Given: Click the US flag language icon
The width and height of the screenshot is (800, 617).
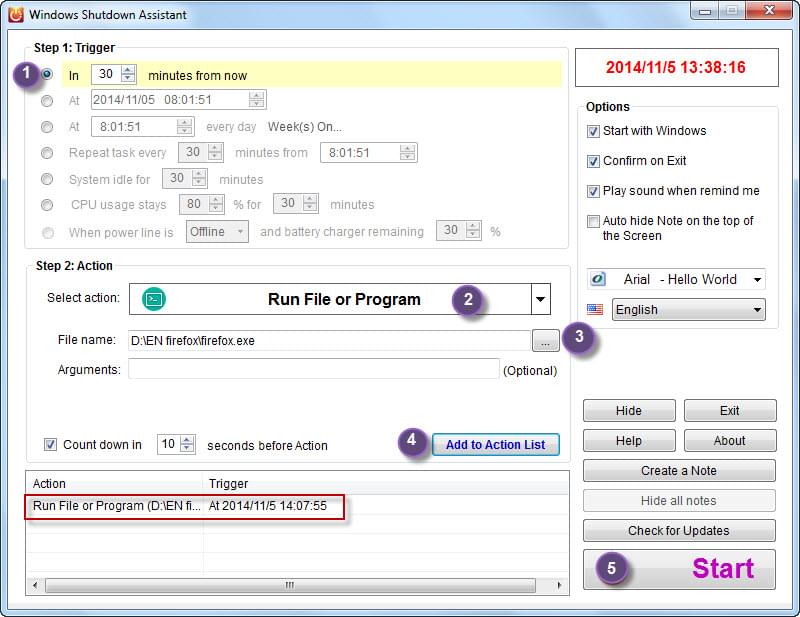Looking at the screenshot, I should [597, 310].
